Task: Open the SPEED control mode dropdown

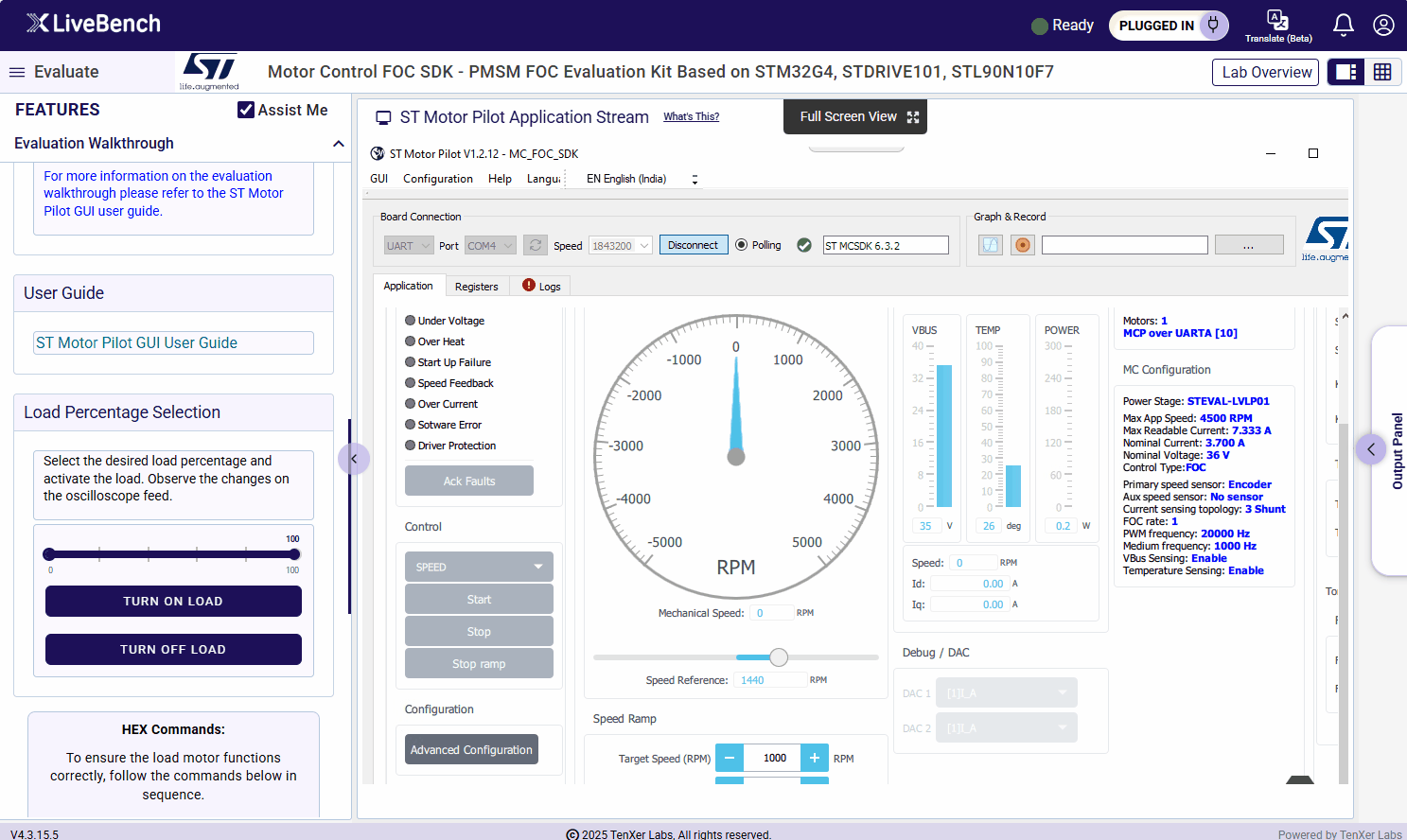Action: click(479, 567)
